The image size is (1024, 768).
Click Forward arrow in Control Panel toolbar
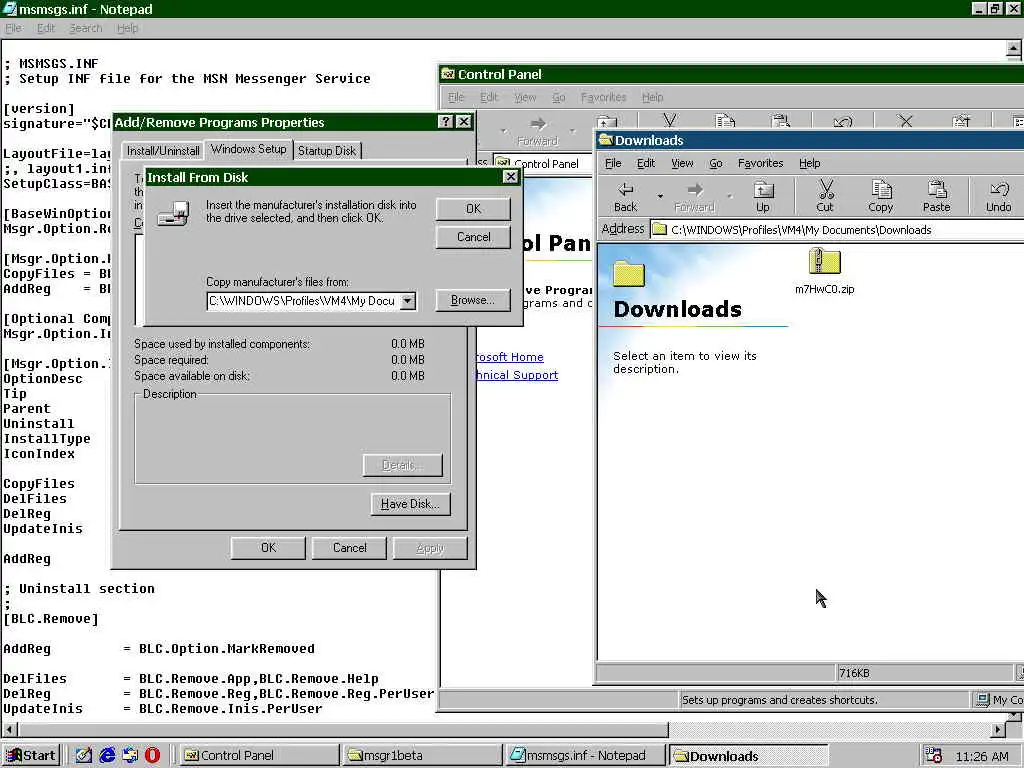point(537,130)
